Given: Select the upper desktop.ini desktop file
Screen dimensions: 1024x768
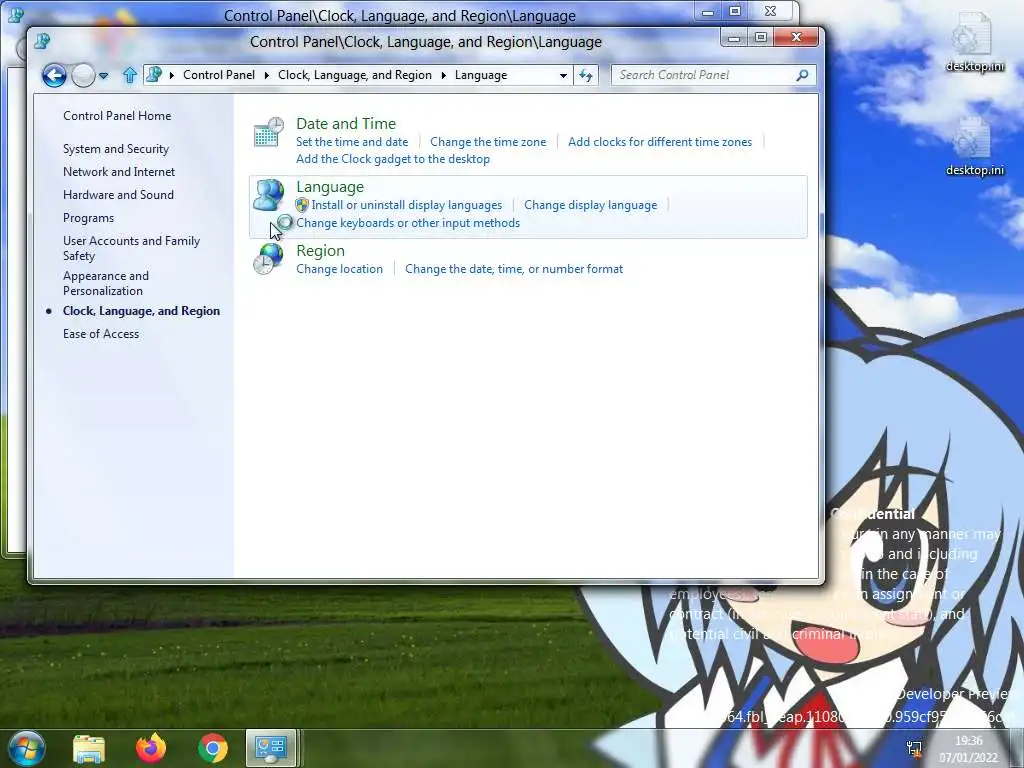Looking at the screenshot, I should click(974, 42).
